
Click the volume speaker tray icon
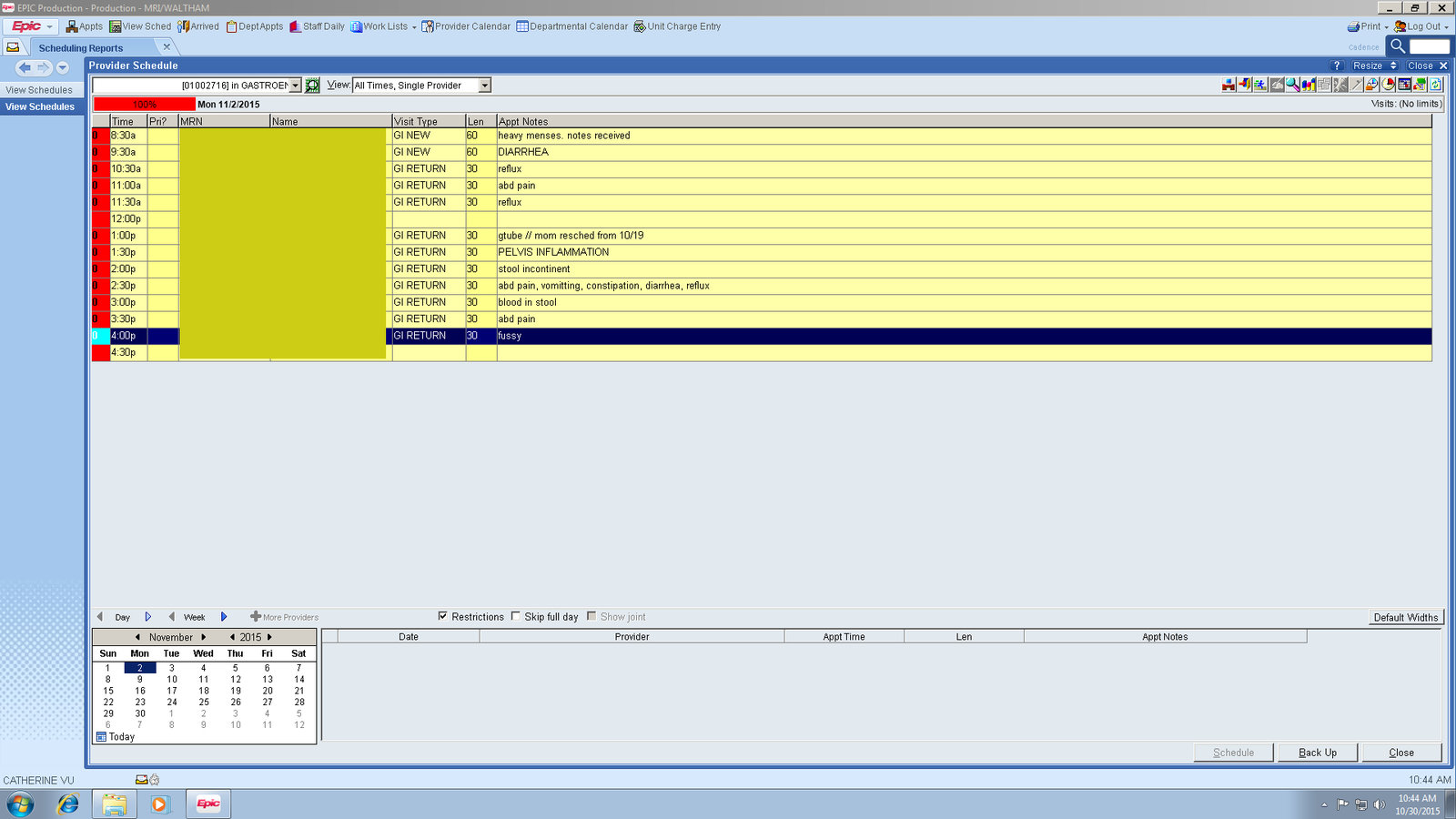[1379, 804]
